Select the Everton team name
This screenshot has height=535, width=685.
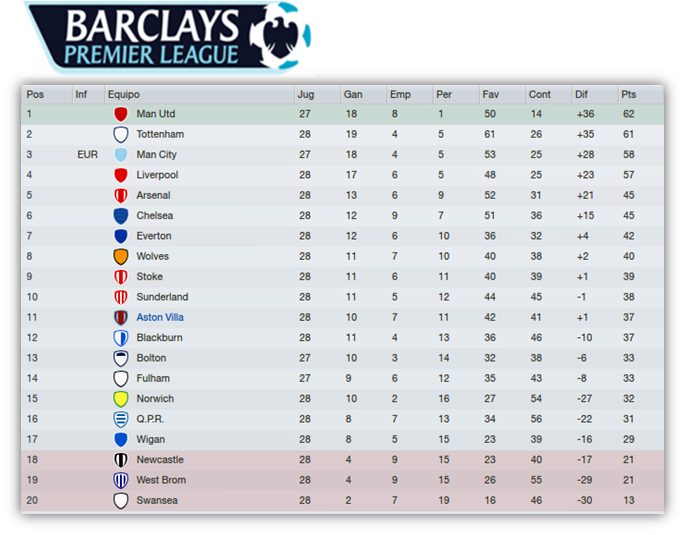(x=154, y=236)
